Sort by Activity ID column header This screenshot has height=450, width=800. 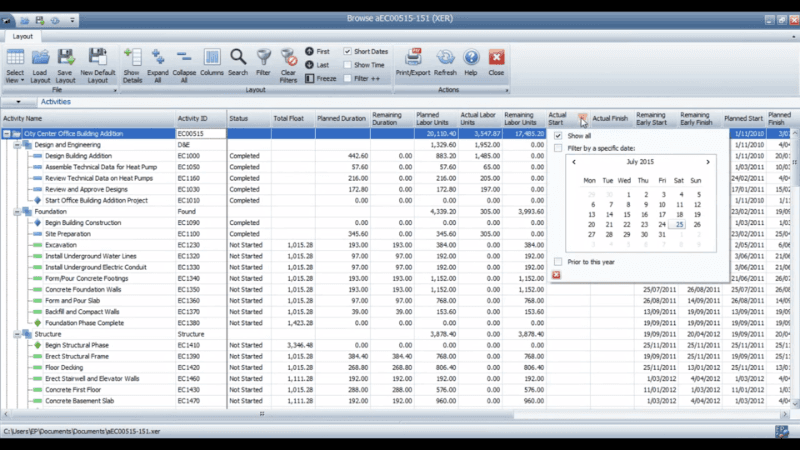click(201, 118)
